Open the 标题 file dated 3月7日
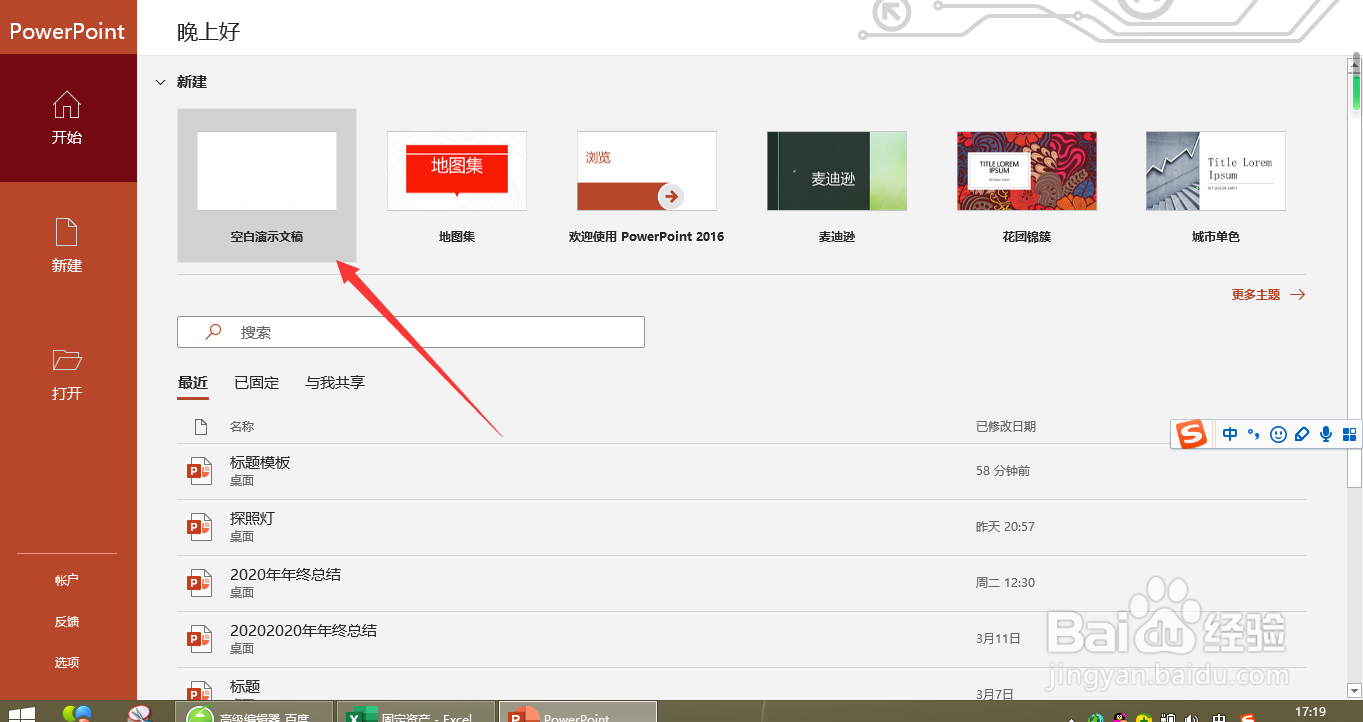The width and height of the screenshot is (1363, 722). click(x=741, y=685)
